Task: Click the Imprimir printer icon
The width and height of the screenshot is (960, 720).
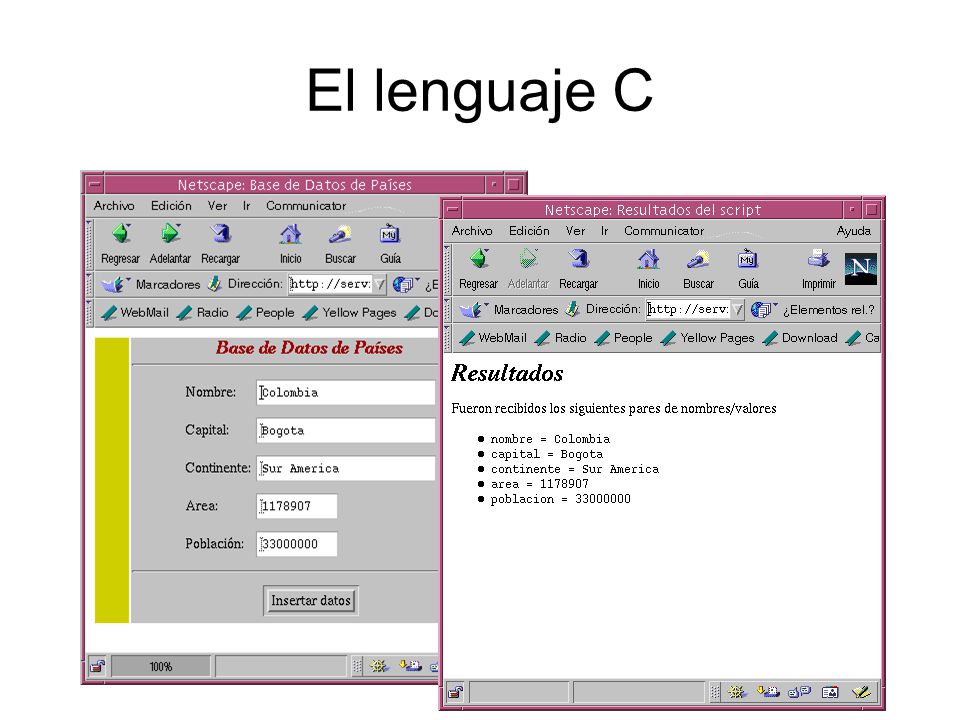Action: click(x=819, y=260)
